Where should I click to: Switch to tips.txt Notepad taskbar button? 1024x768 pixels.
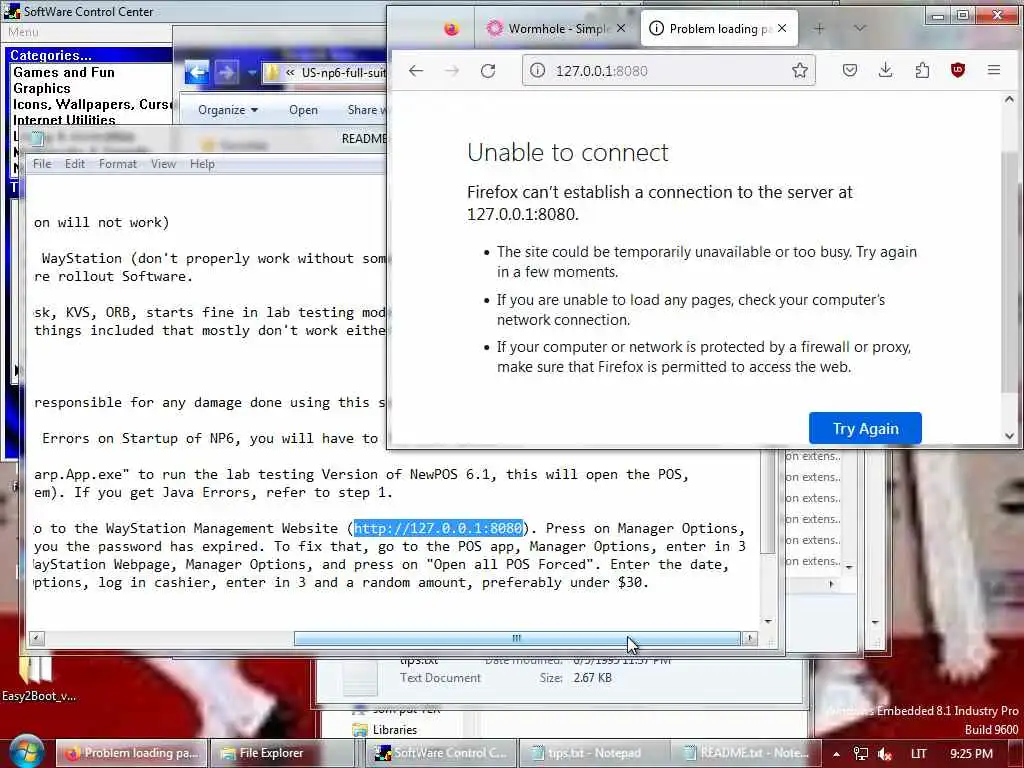(594, 753)
